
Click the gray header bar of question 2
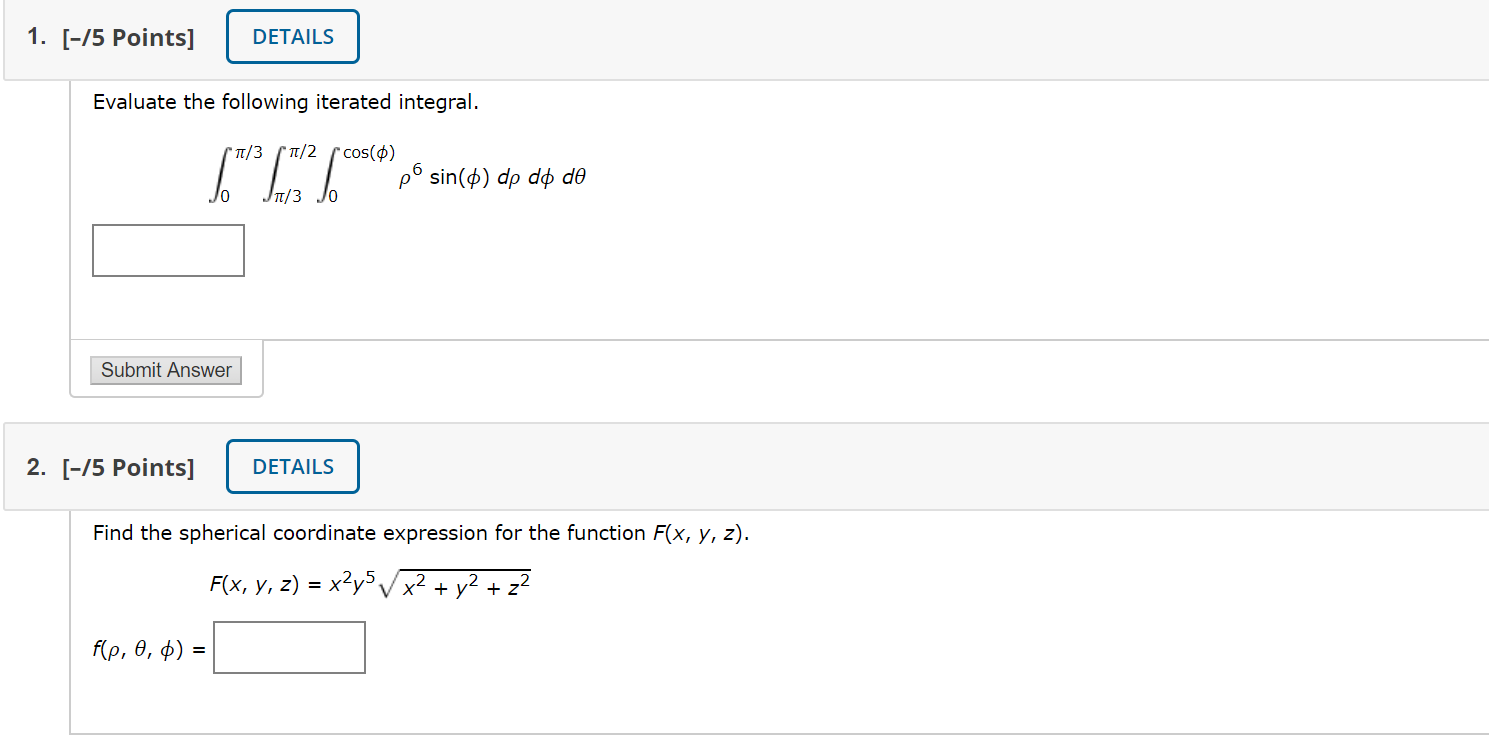click(744, 467)
